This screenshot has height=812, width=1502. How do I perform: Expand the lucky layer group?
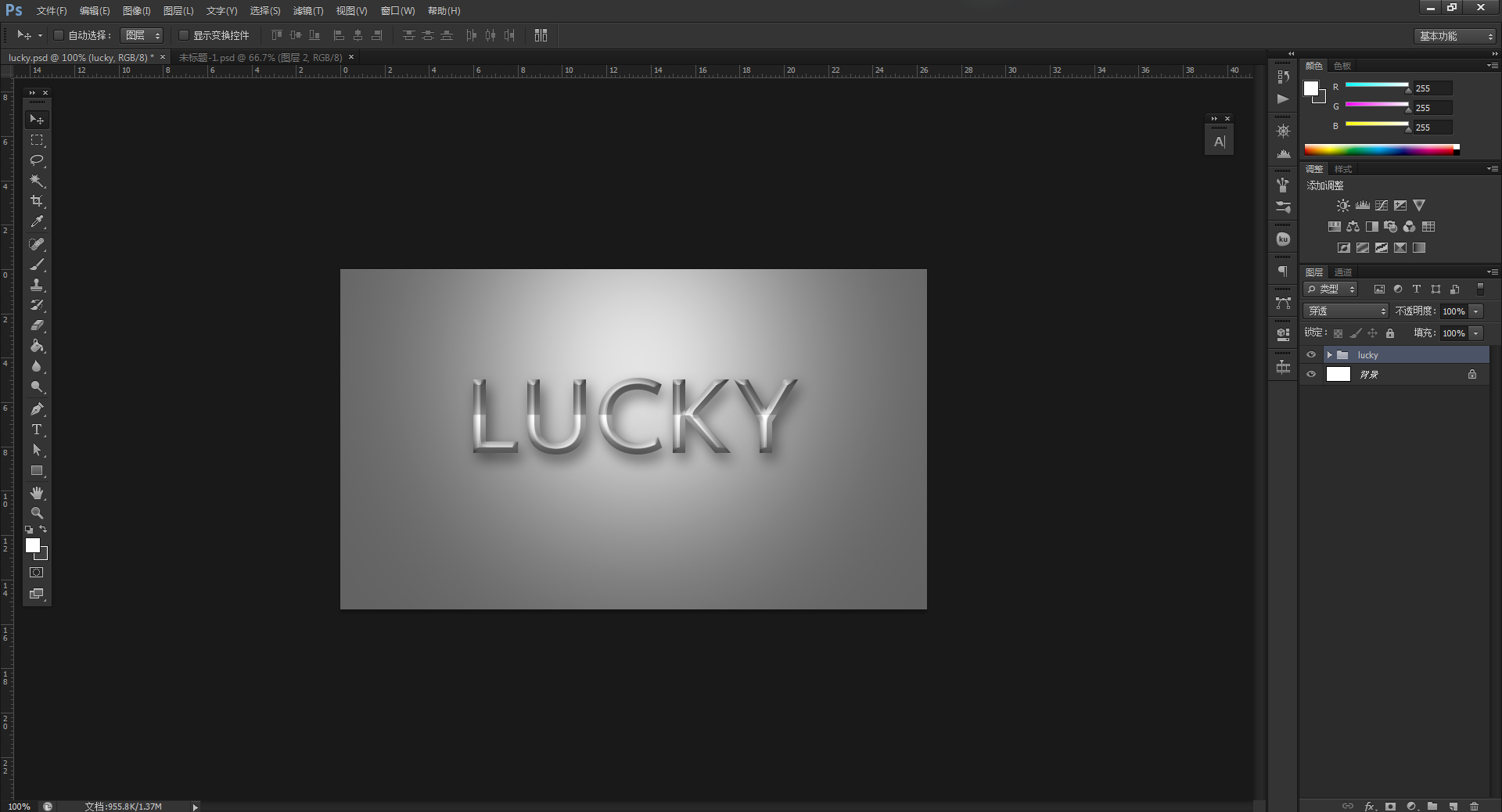[x=1329, y=355]
